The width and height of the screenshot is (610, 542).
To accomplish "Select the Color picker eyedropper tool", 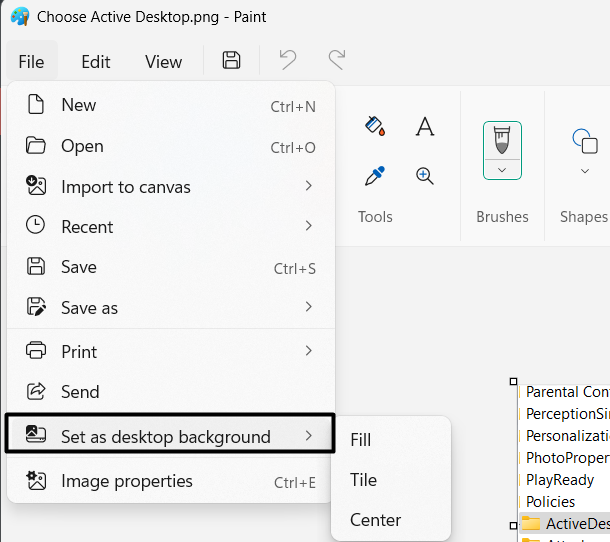I will click(375, 176).
